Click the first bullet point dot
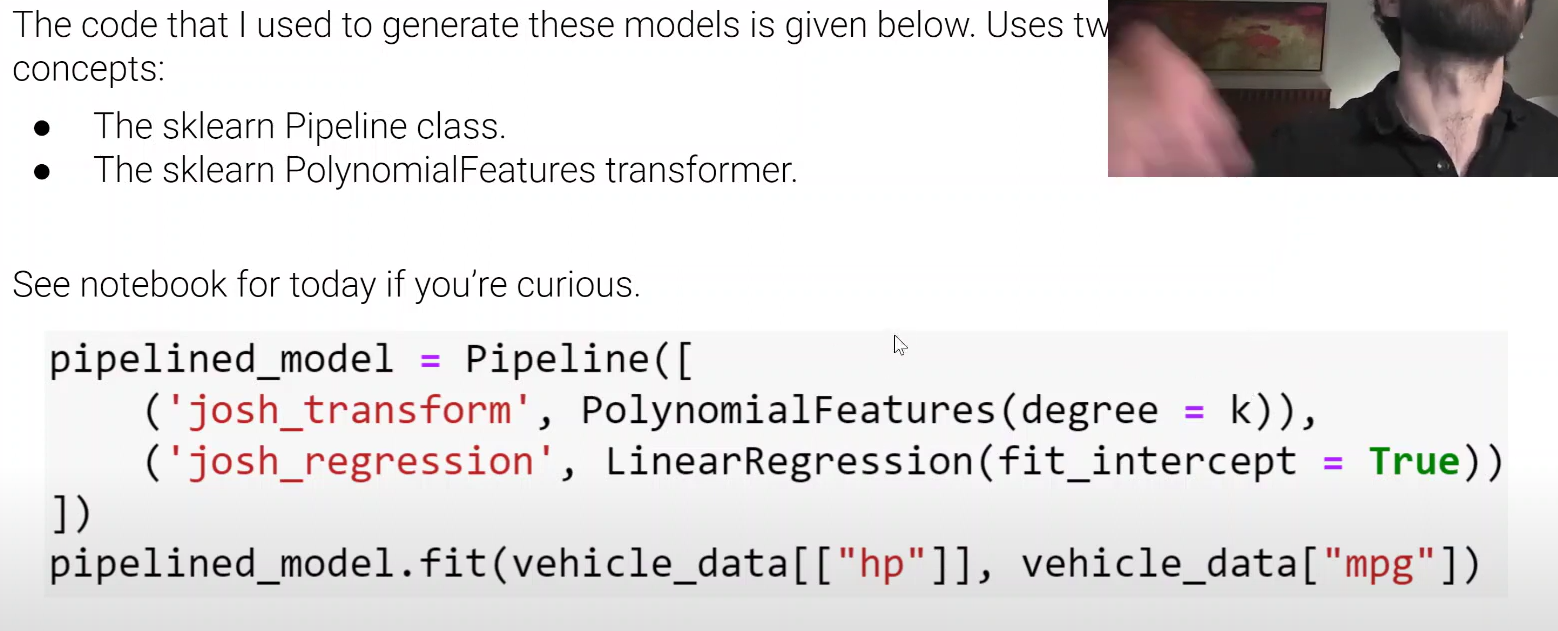This screenshot has height=631, width=1558. click(42, 128)
